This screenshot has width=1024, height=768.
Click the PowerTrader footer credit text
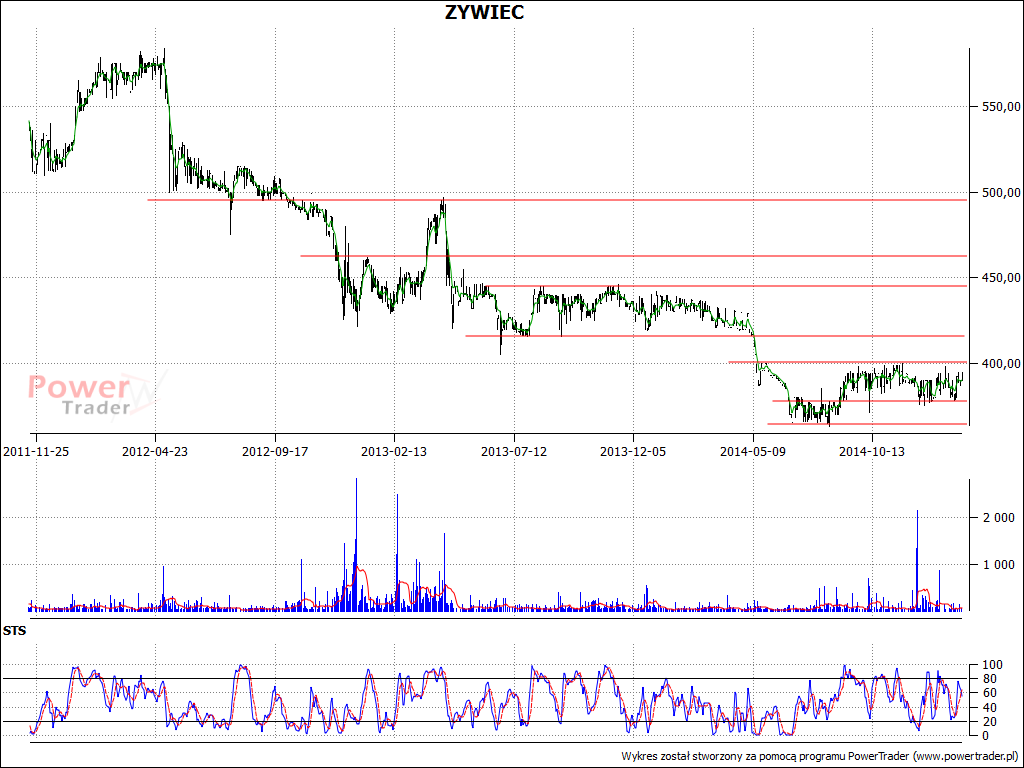click(x=821, y=756)
